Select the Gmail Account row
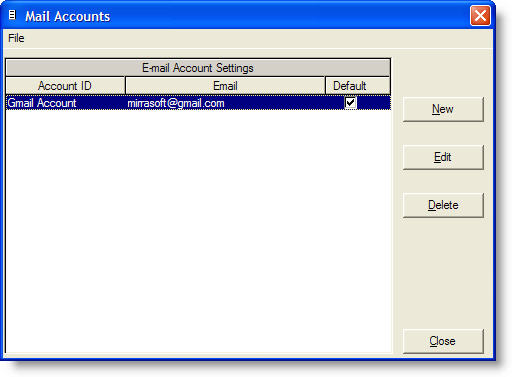The height and width of the screenshot is (377, 512). (x=198, y=103)
